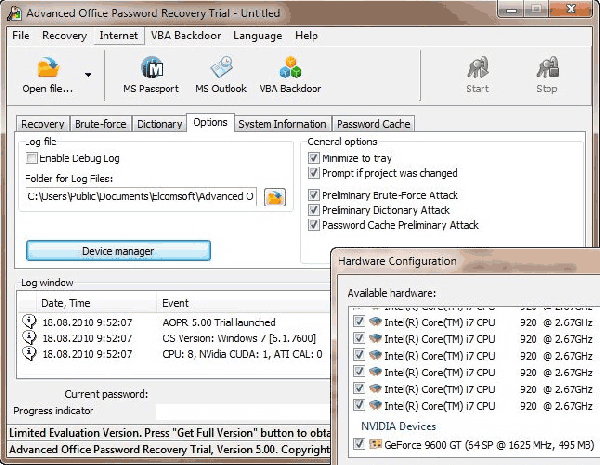Screen dimensions: 600x465
Task: Expand the Open file dropdown arrow
Action: [x=88, y=75]
